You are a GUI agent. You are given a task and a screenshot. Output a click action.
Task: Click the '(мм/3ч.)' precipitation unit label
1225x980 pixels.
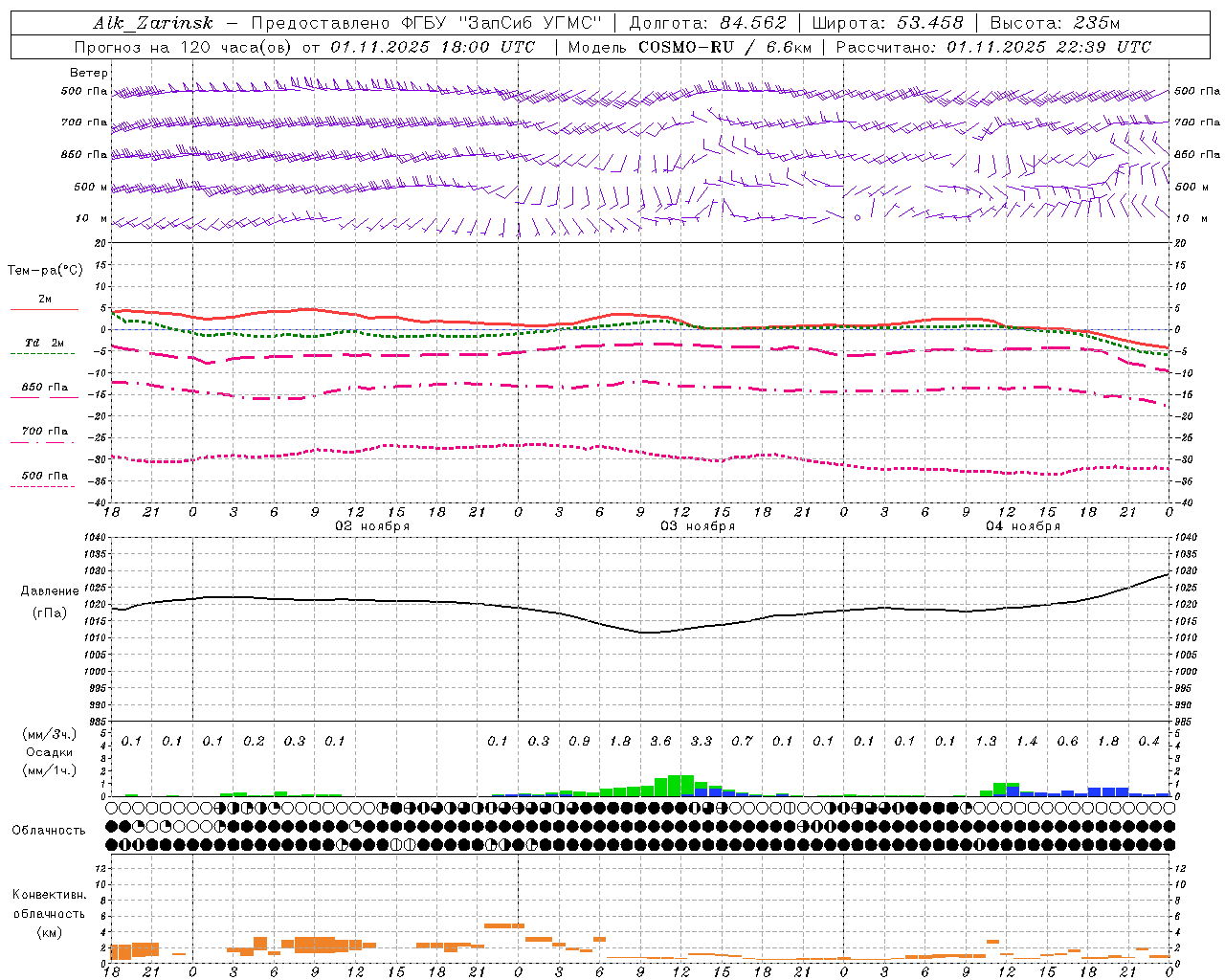(50, 735)
